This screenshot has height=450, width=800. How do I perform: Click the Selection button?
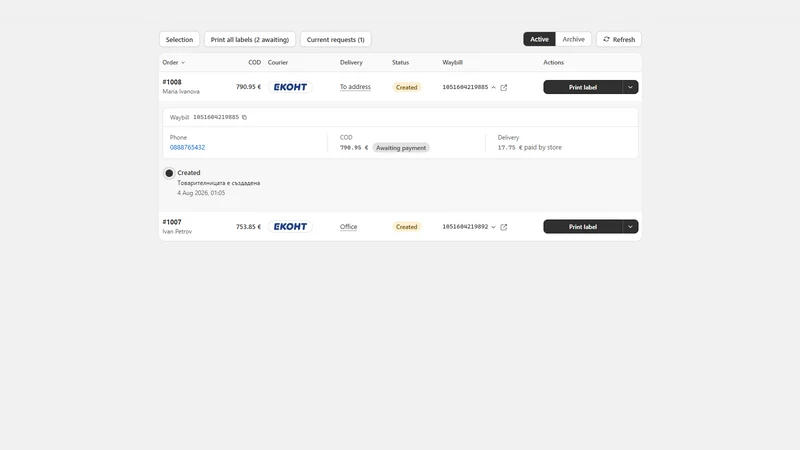(x=179, y=39)
